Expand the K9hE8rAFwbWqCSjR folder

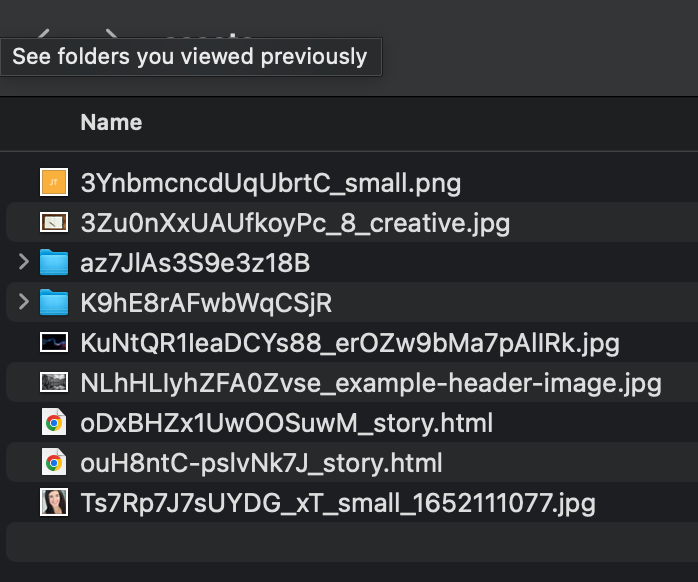pos(24,302)
